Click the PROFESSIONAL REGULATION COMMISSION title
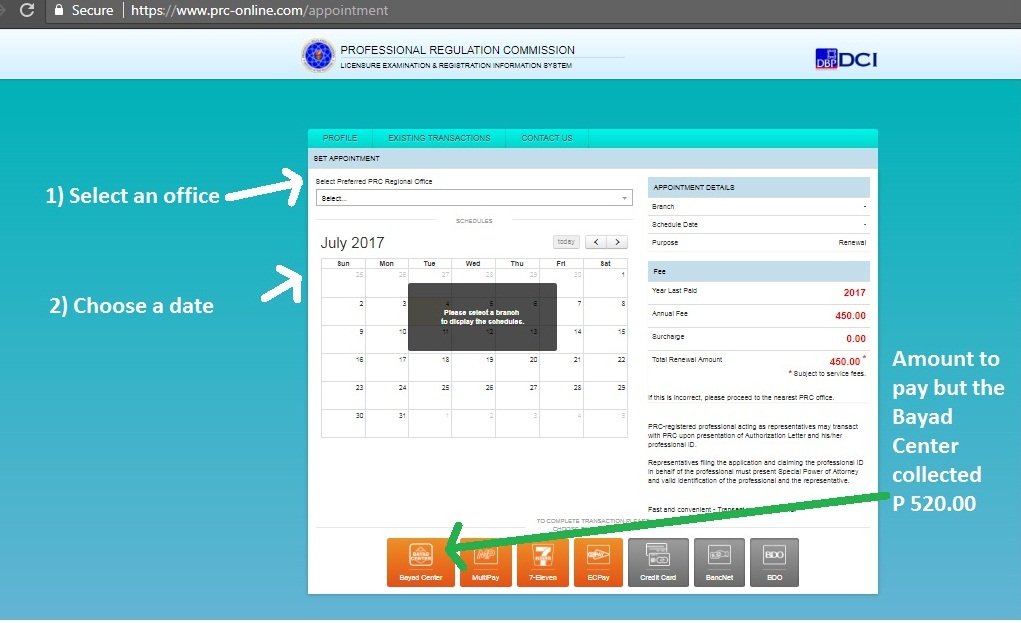 pos(457,50)
